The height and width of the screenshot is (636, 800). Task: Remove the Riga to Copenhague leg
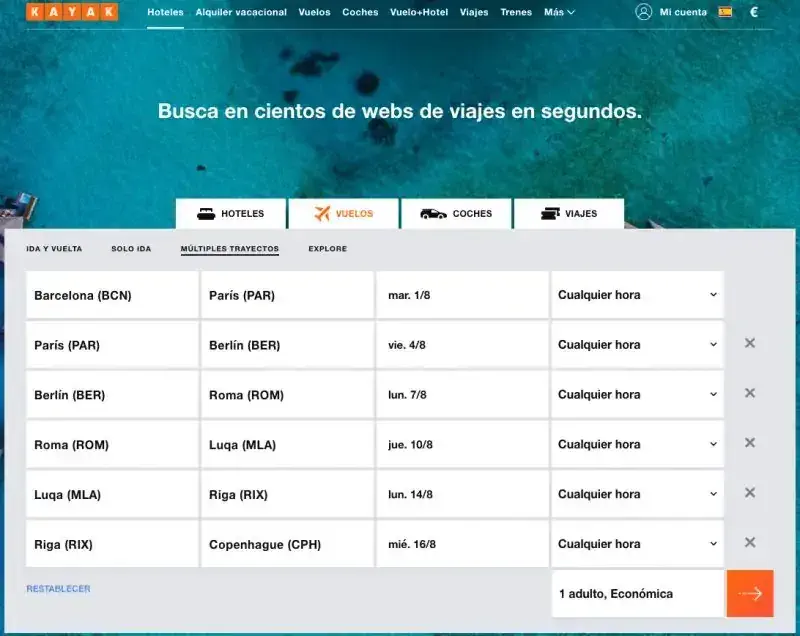pos(749,542)
